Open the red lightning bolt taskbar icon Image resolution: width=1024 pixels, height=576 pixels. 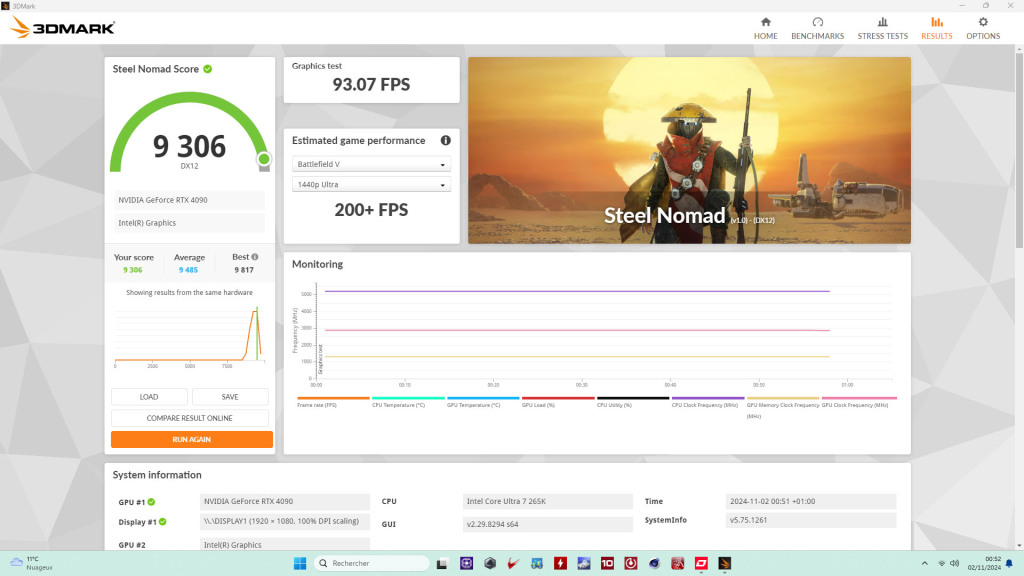(x=560, y=563)
